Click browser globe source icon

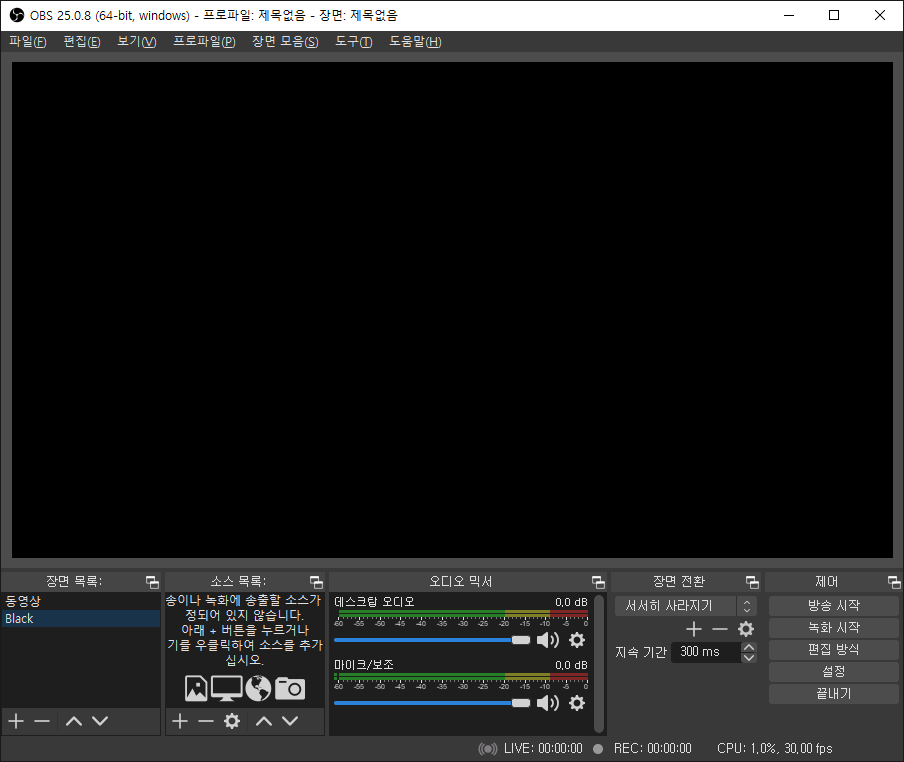pyautogui.click(x=258, y=688)
